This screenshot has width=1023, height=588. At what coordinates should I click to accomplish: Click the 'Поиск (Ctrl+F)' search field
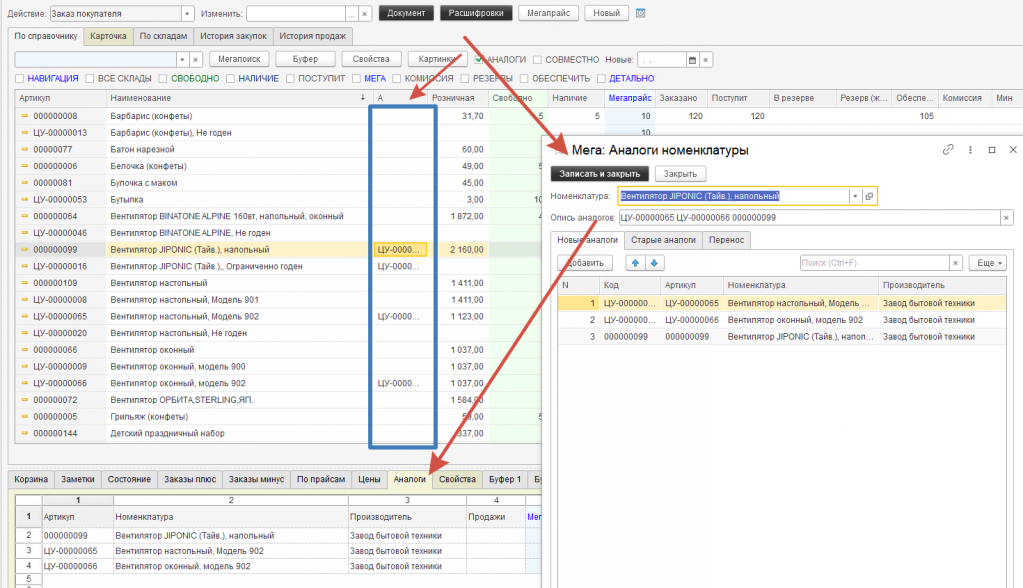874,263
